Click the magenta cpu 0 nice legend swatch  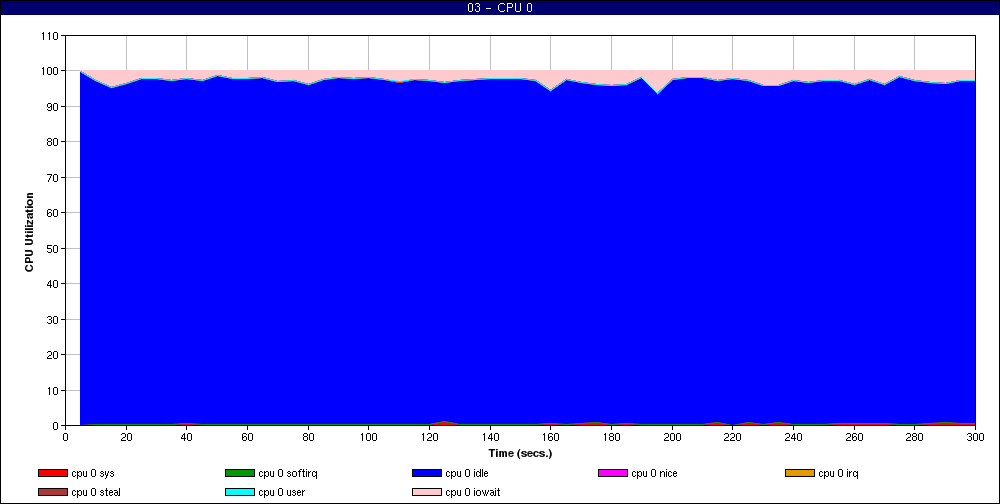[x=613, y=473]
